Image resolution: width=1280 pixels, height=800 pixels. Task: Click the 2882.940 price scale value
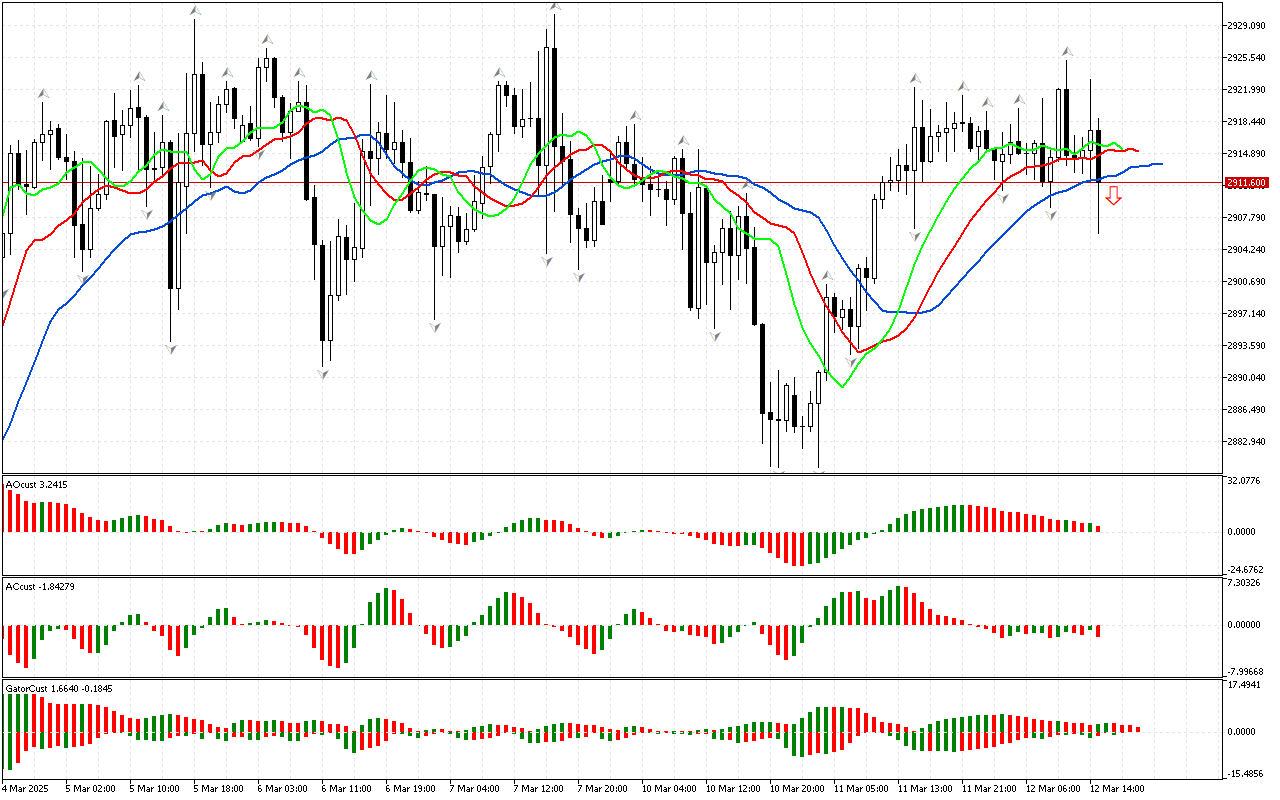pos(1248,441)
